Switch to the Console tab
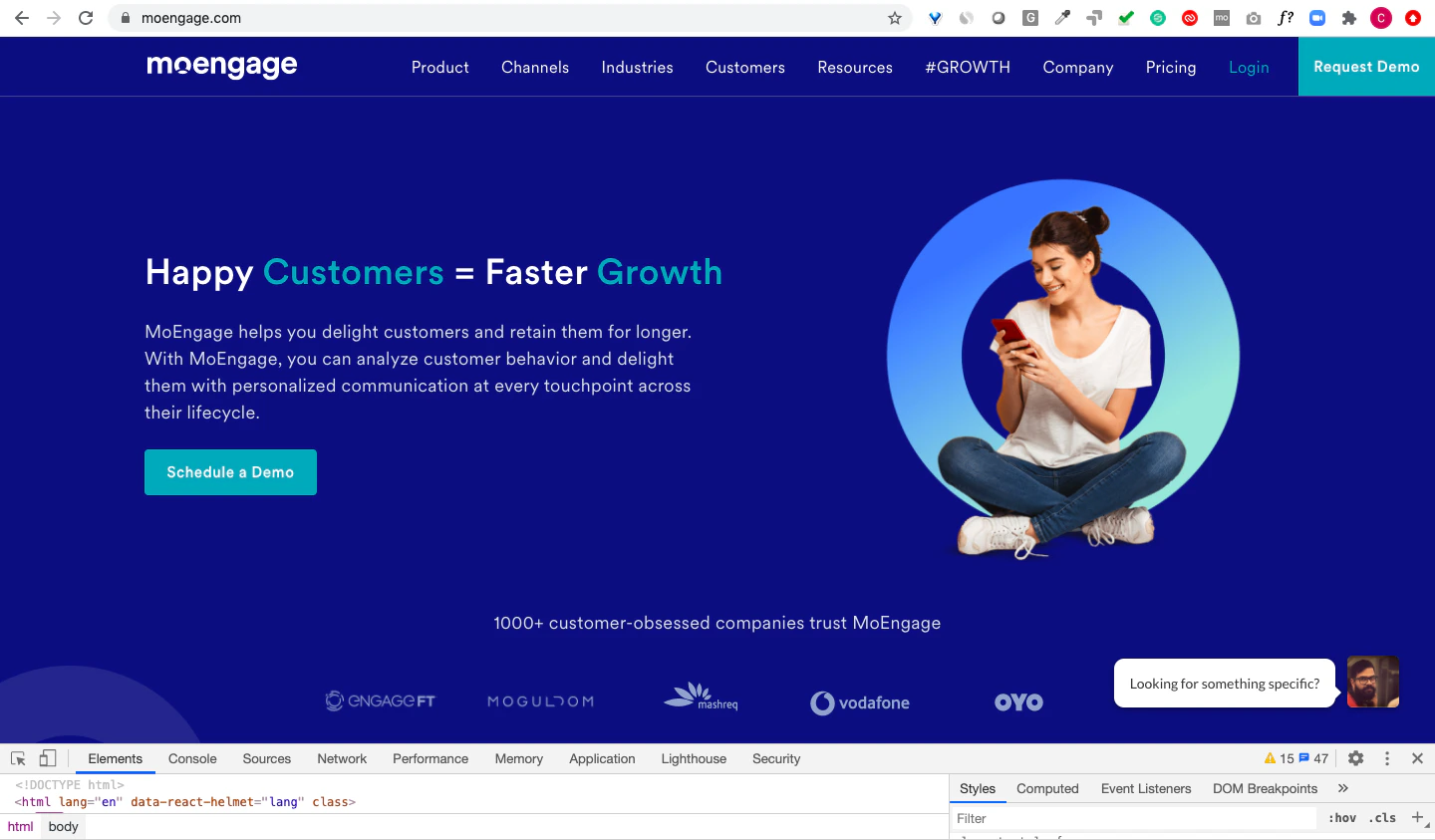The height and width of the screenshot is (840, 1435). [x=192, y=758]
